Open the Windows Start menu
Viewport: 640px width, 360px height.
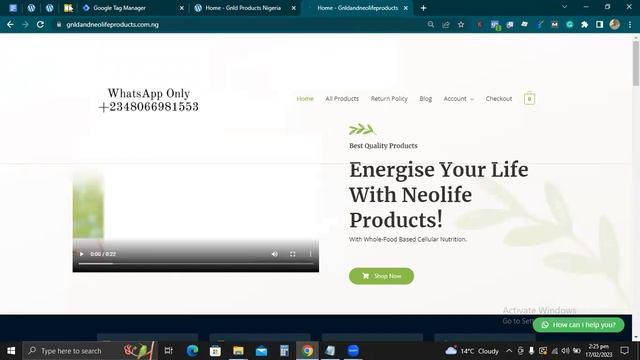click(11, 351)
